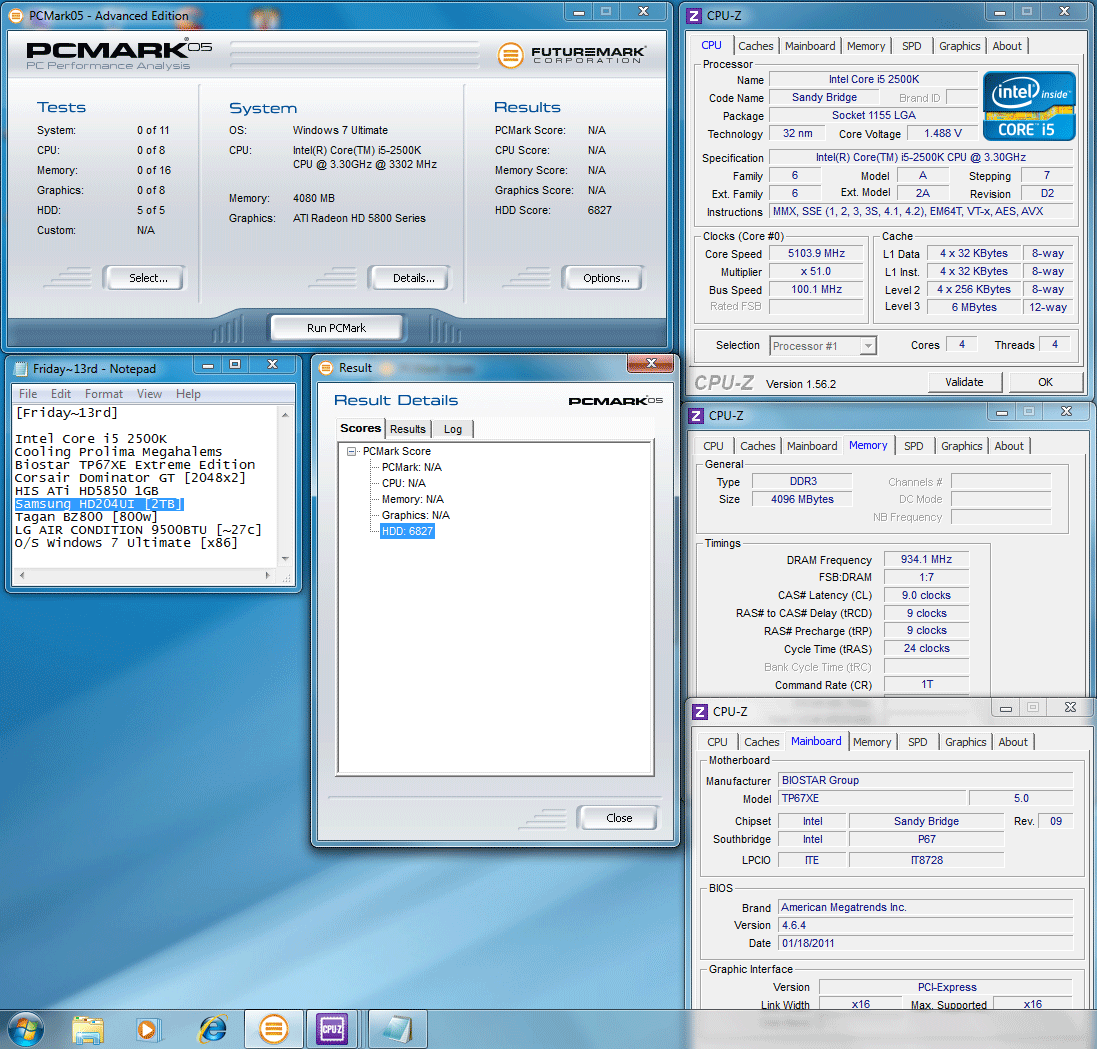Click Notepad horizontal scrollbar
The height and width of the screenshot is (1049, 1097).
pos(144,577)
